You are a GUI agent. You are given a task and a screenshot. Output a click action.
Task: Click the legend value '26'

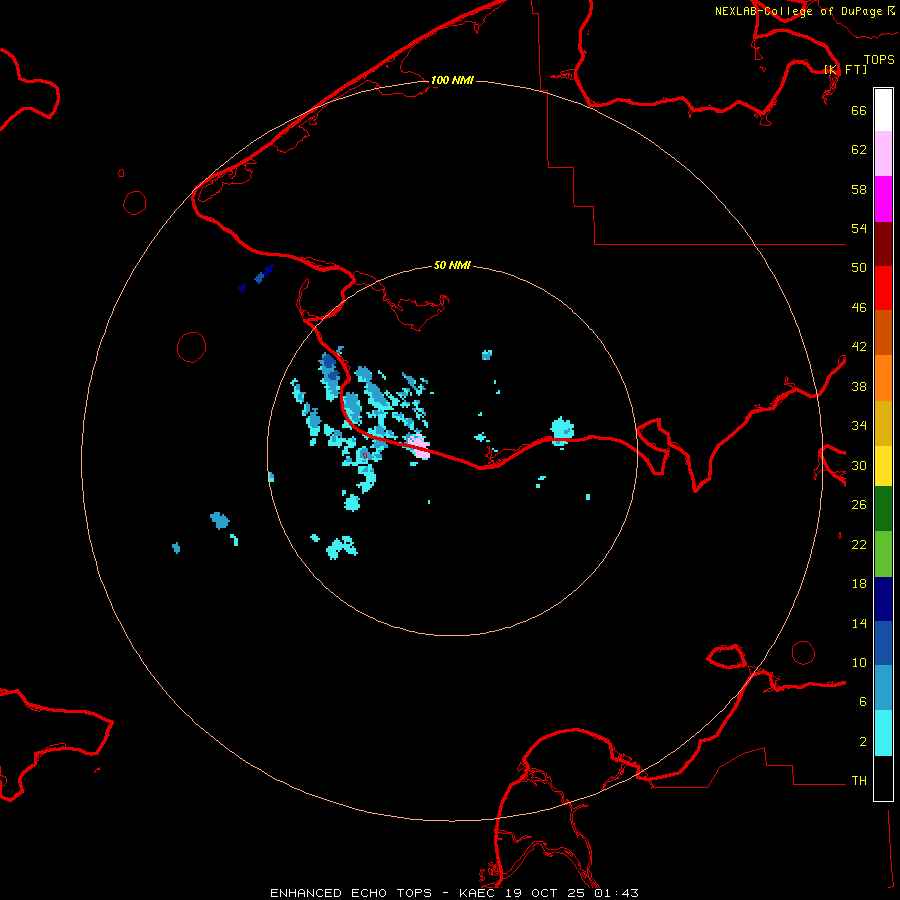pyautogui.click(x=859, y=505)
